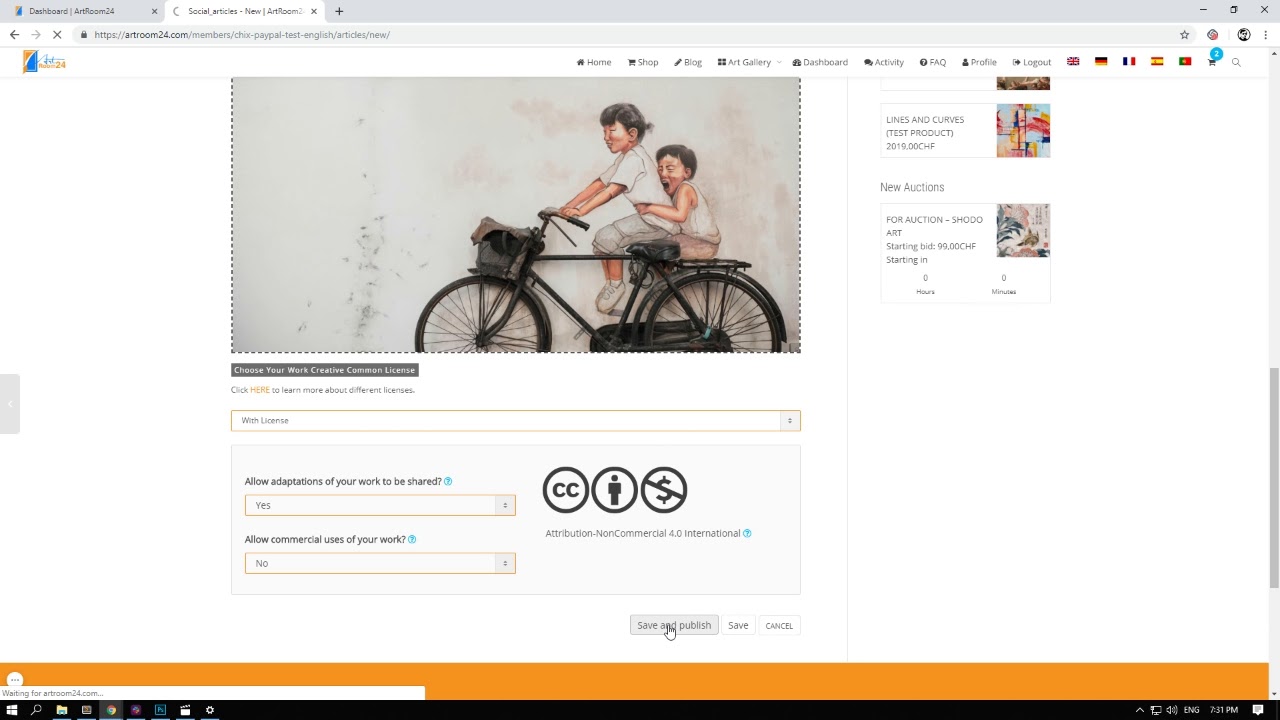Stop loading the page

[57, 34]
